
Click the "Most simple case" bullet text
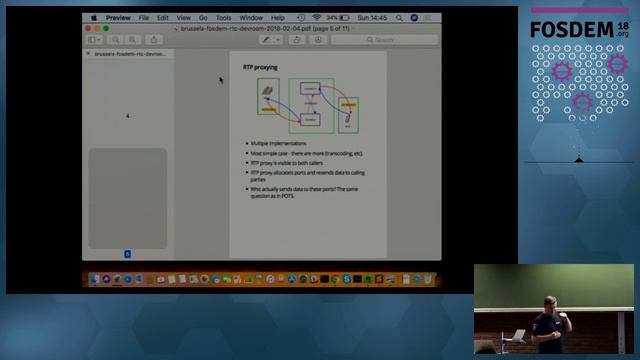tap(307, 153)
